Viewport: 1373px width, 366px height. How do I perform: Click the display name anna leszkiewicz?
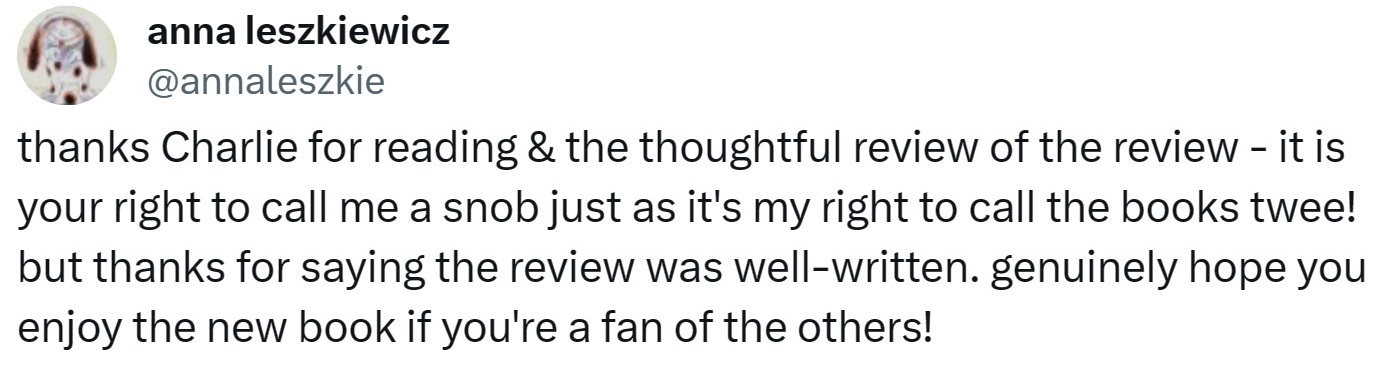(298, 35)
